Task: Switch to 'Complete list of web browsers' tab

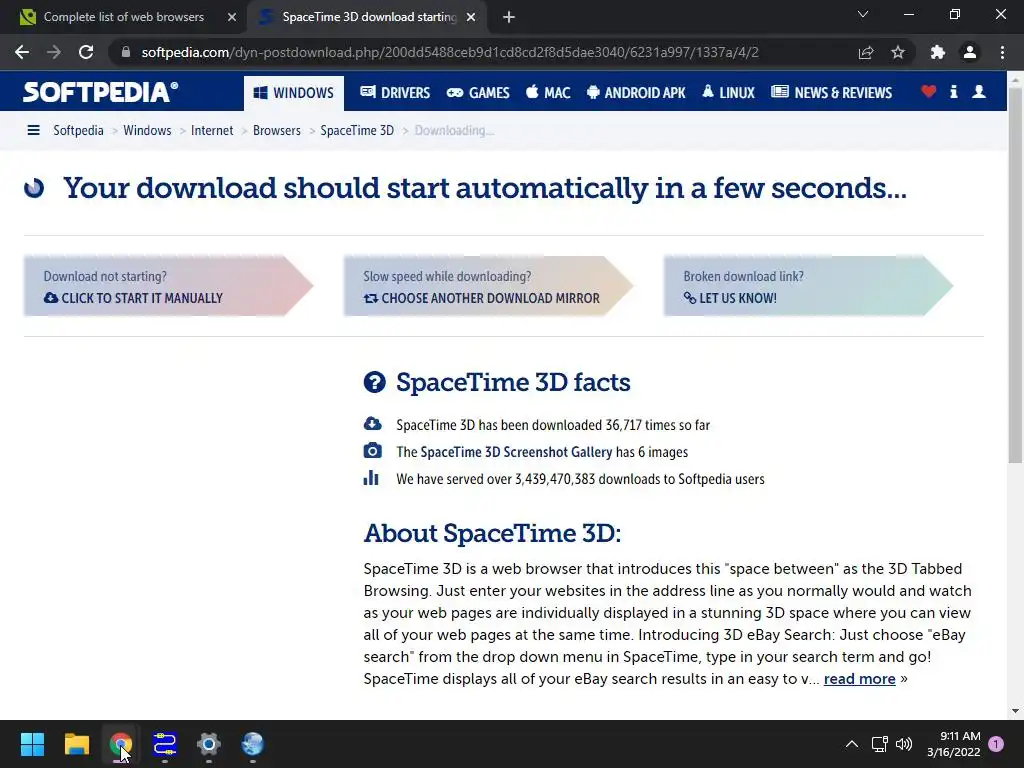Action: click(x=123, y=17)
